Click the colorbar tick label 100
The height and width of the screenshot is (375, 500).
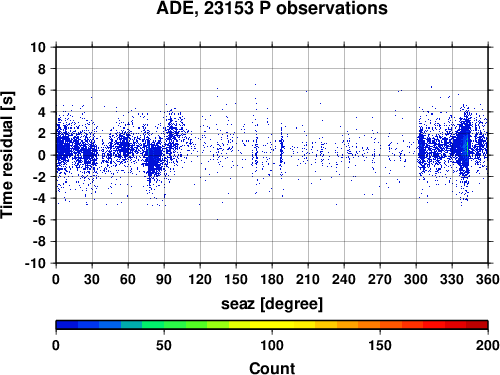pos(272,345)
